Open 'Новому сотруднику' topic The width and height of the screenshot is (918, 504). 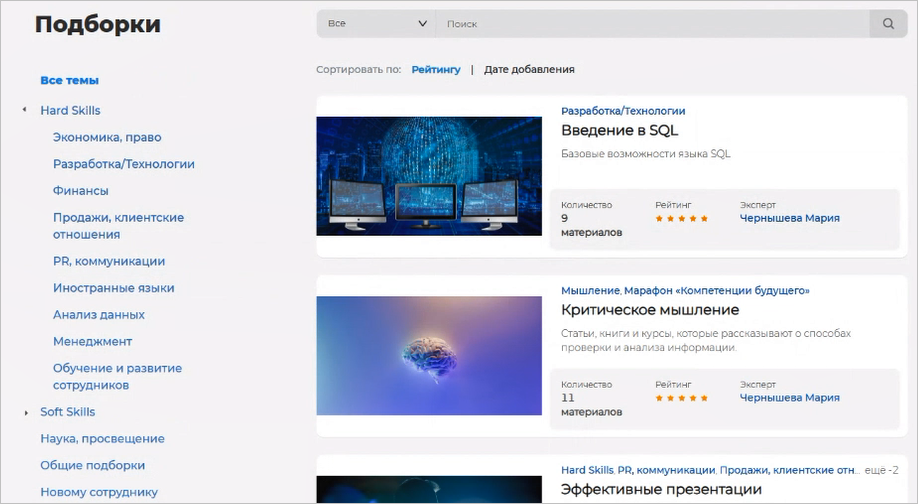point(99,492)
